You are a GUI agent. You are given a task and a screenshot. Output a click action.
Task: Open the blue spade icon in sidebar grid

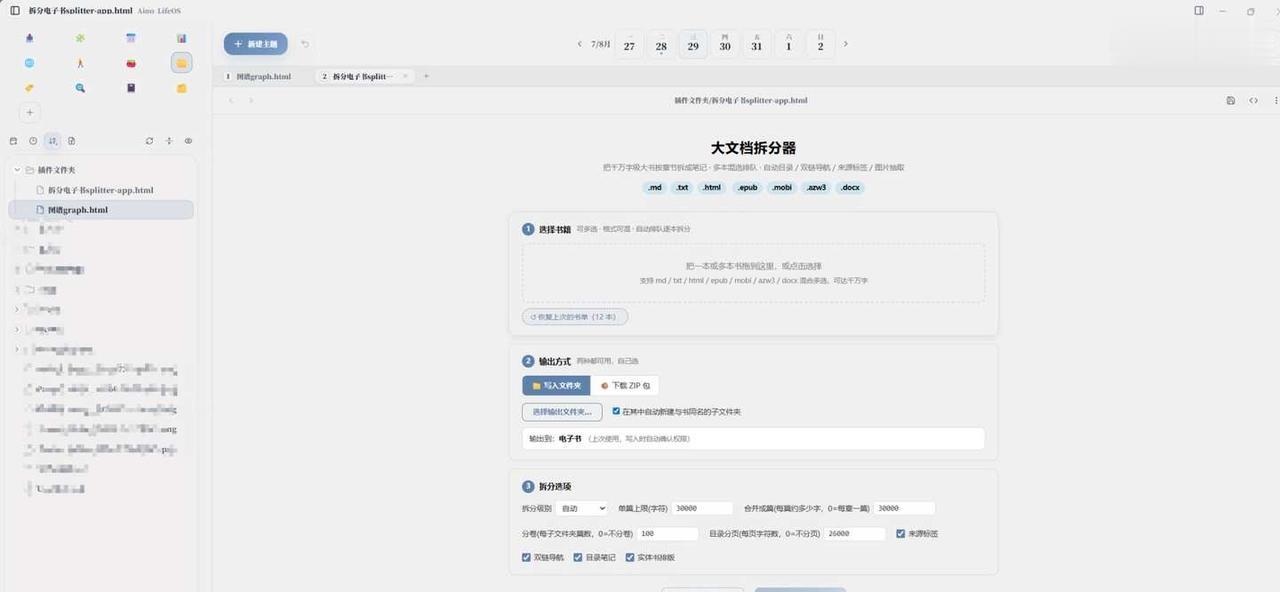(x=29, y=38)
